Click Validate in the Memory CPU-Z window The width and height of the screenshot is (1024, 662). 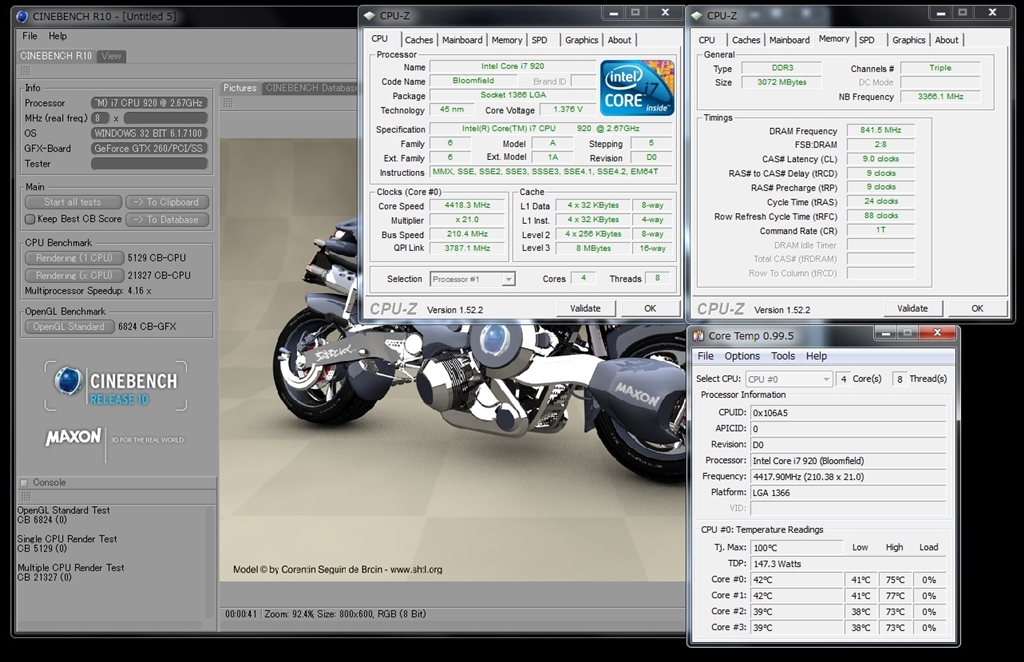[912, 308]
